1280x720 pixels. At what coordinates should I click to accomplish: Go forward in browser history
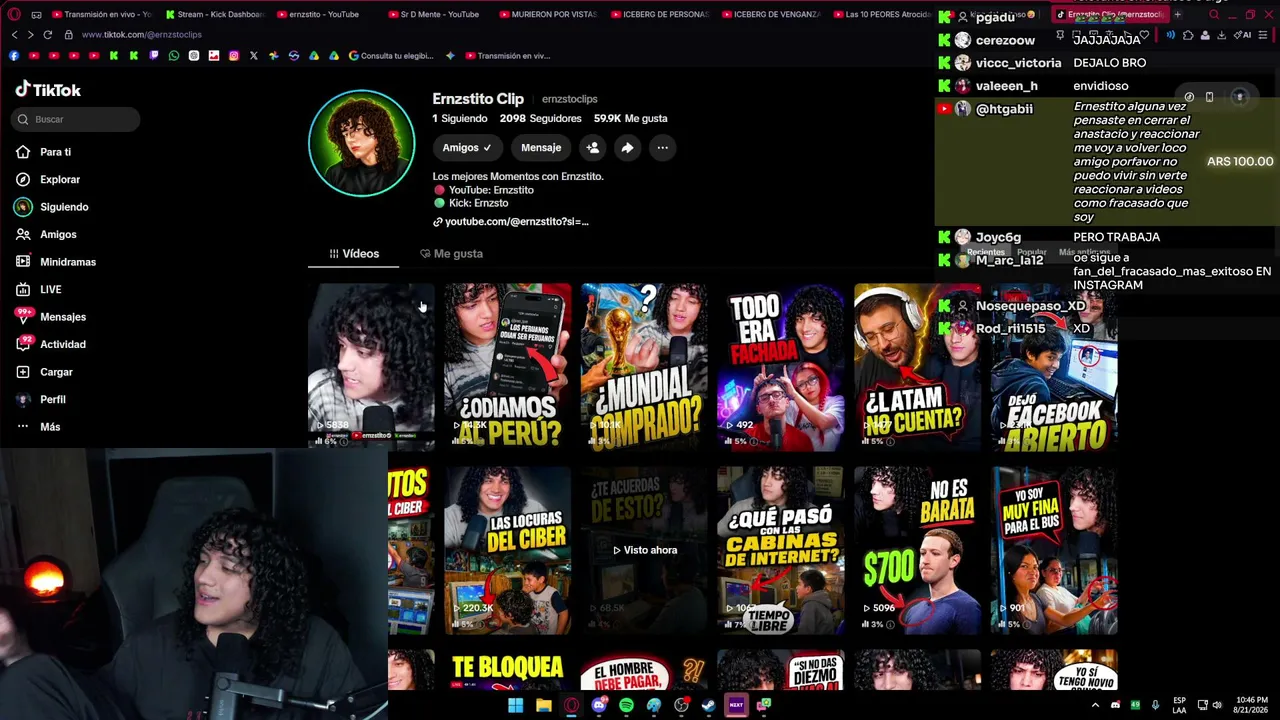click(x=30, y=35)
